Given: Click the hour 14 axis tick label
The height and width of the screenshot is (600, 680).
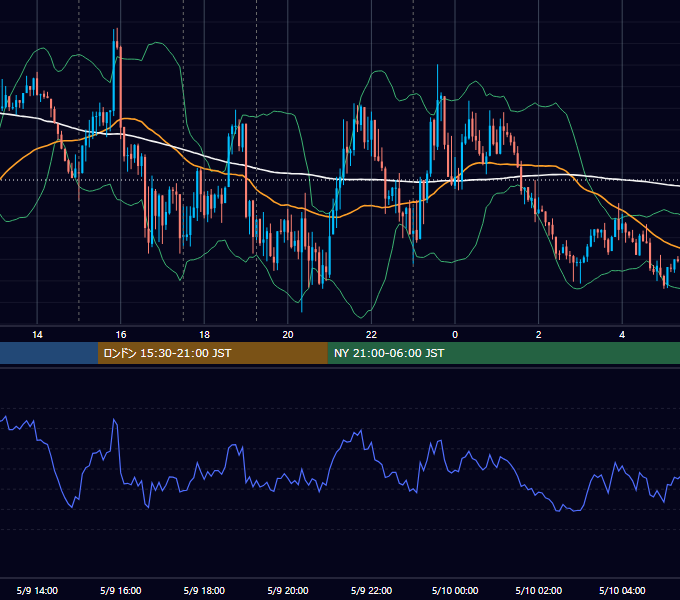Looking at the screenshot, I should coord(37,335).
